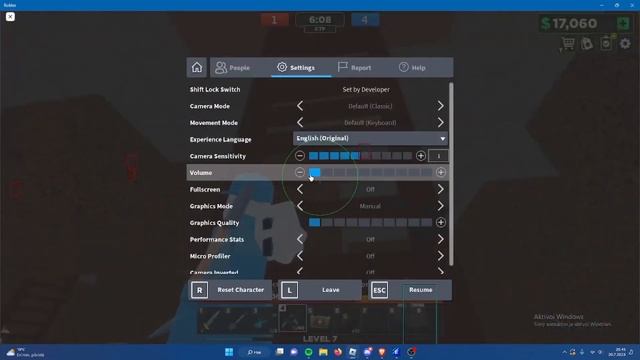Toggle Fullscreen using its right arrow
640x360 pixels.
tap(440, 189)
